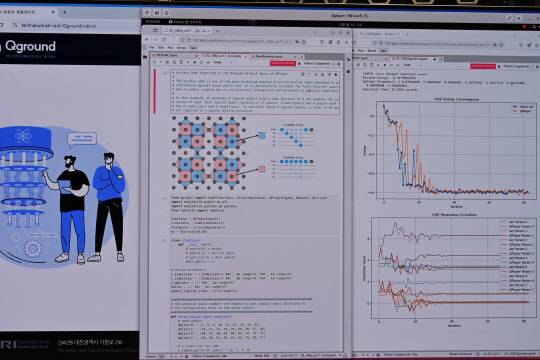The image size is (540, 360).
Task: Open a new tab in left browser
Action: [64, 12]
